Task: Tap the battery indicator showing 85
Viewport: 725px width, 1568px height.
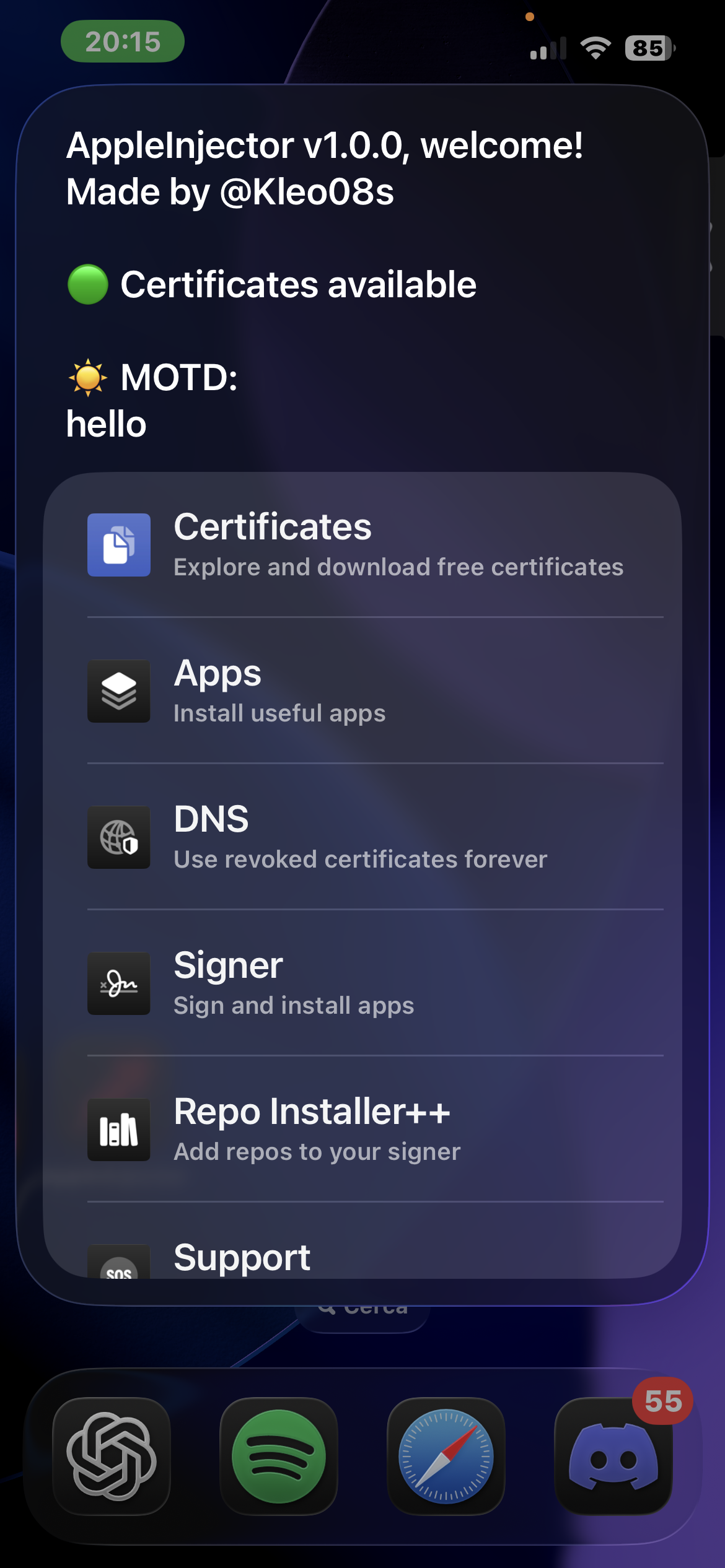Action: coord(650,48)
